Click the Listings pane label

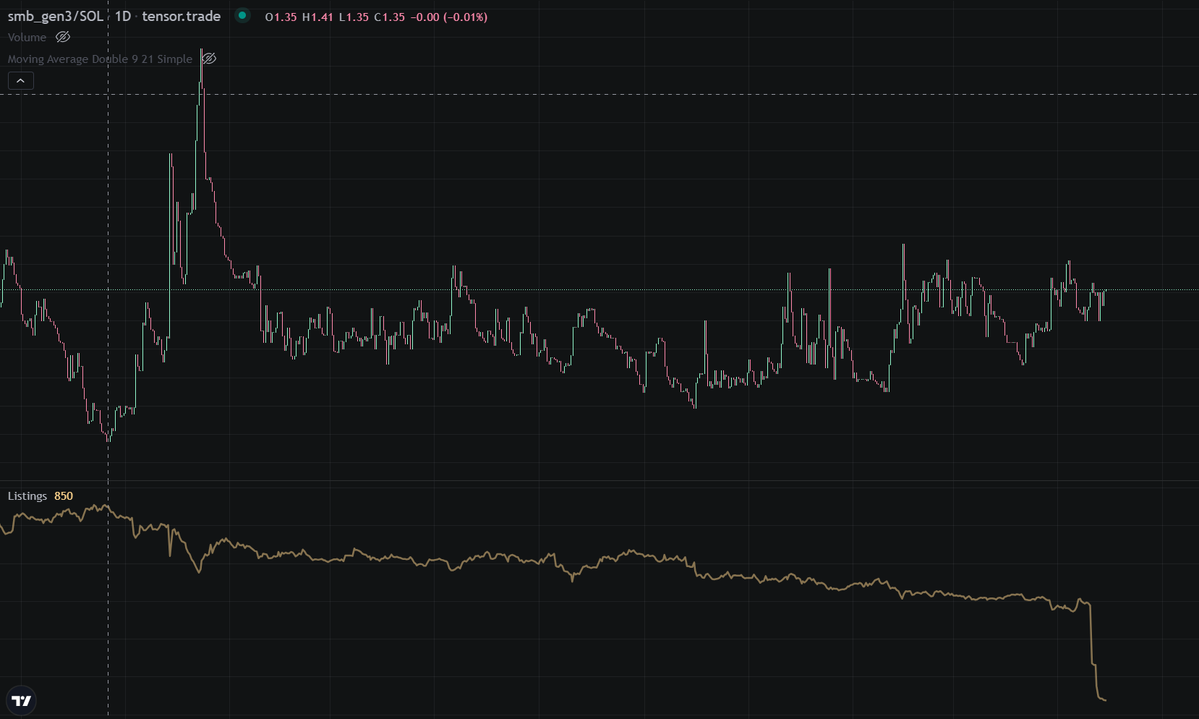28,496
